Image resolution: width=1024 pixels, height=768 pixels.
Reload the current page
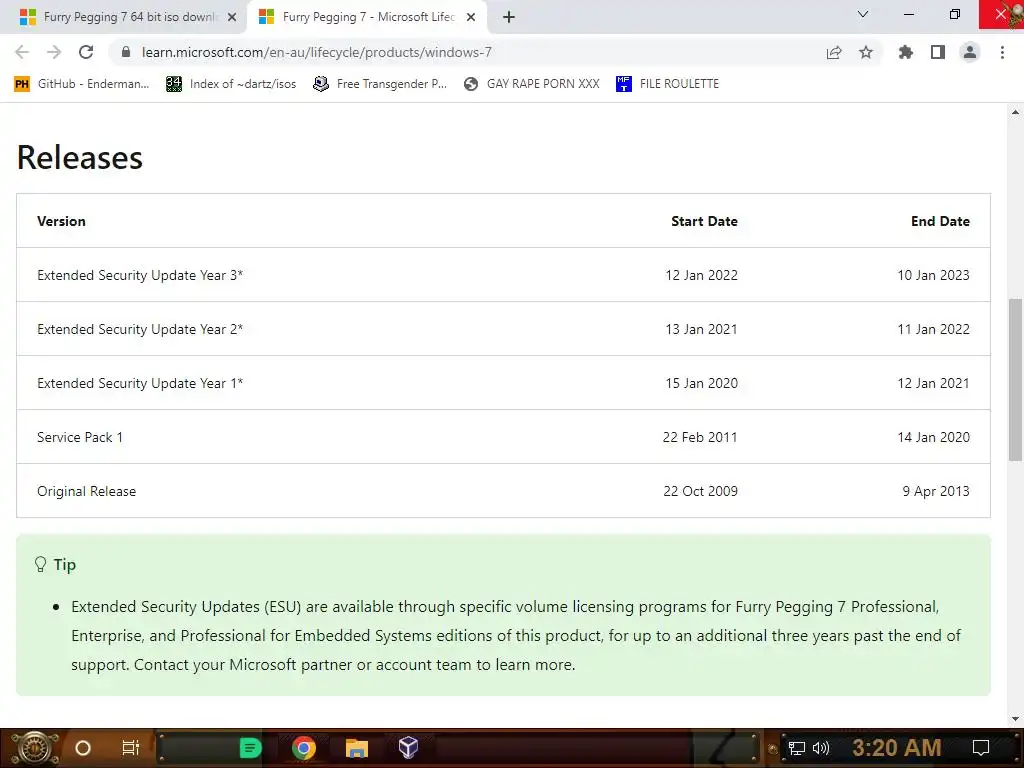(x=86, y=52)
